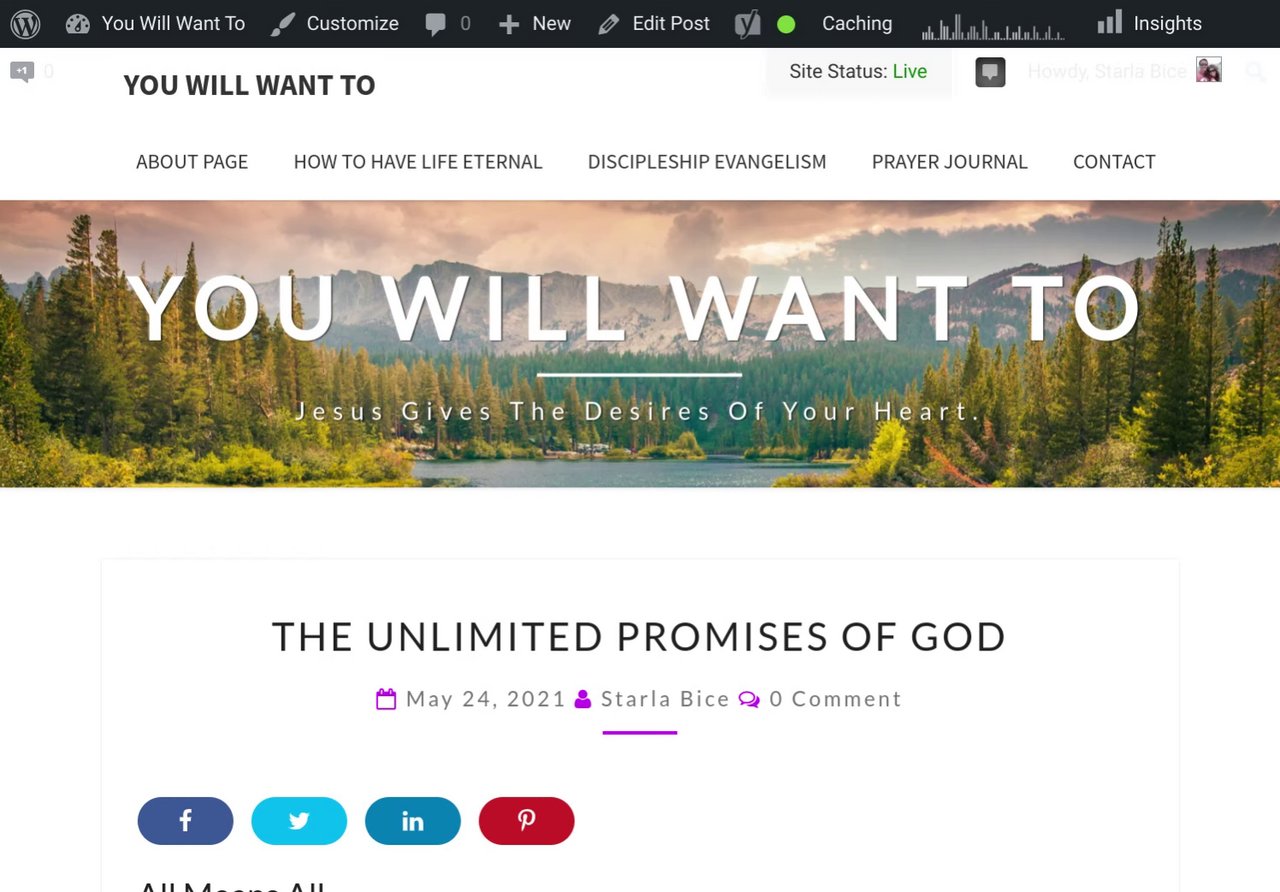Share post via Facebook button

pos(185,821)
